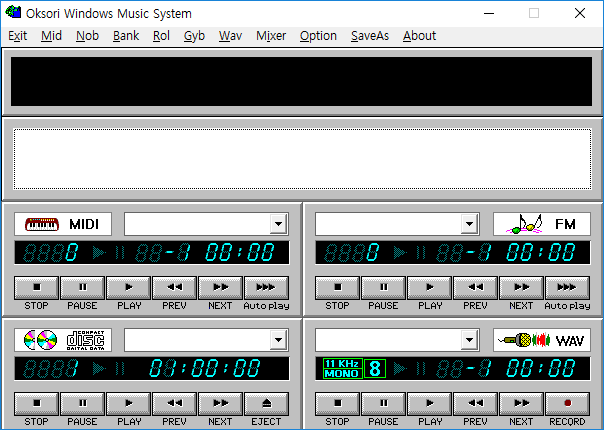
Task: Play the MIDI file
Action: pos(128,287)
